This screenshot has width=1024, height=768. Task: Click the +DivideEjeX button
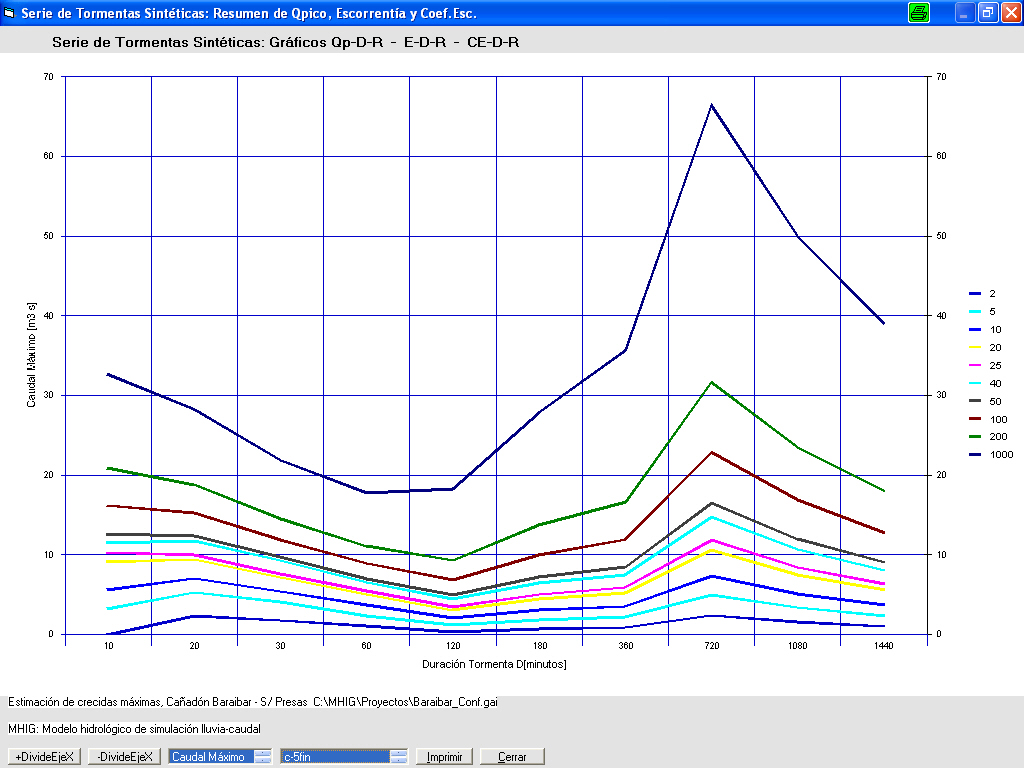(44, 756)
